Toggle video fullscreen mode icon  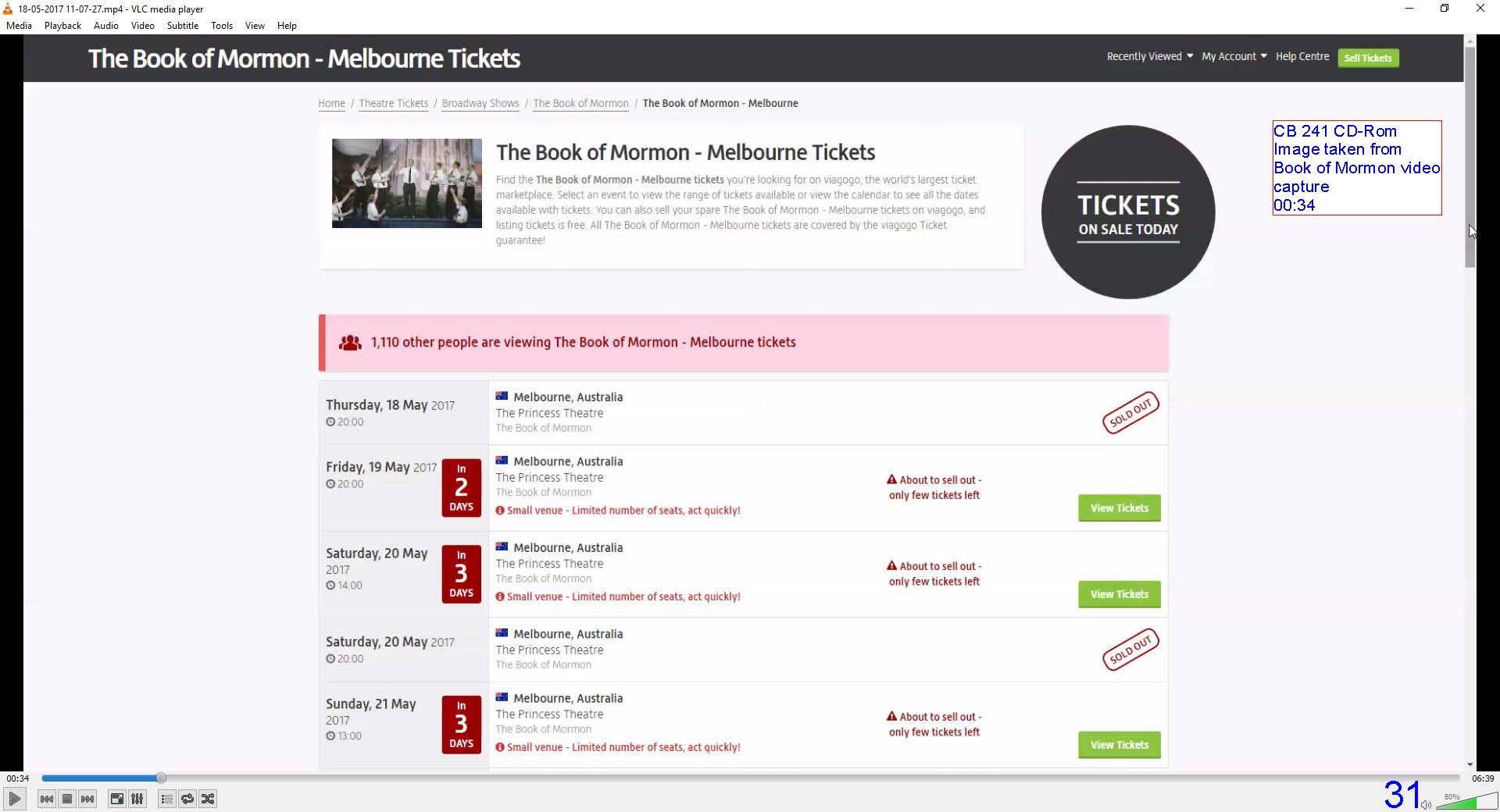coord(116,799)
